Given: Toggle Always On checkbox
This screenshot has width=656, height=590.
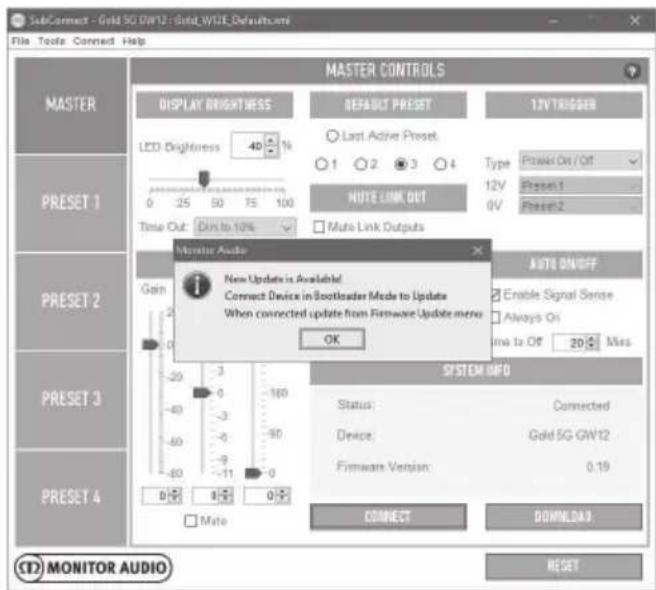Looking at the screenshot, I should pyautogui.click(x=496, y=318).
